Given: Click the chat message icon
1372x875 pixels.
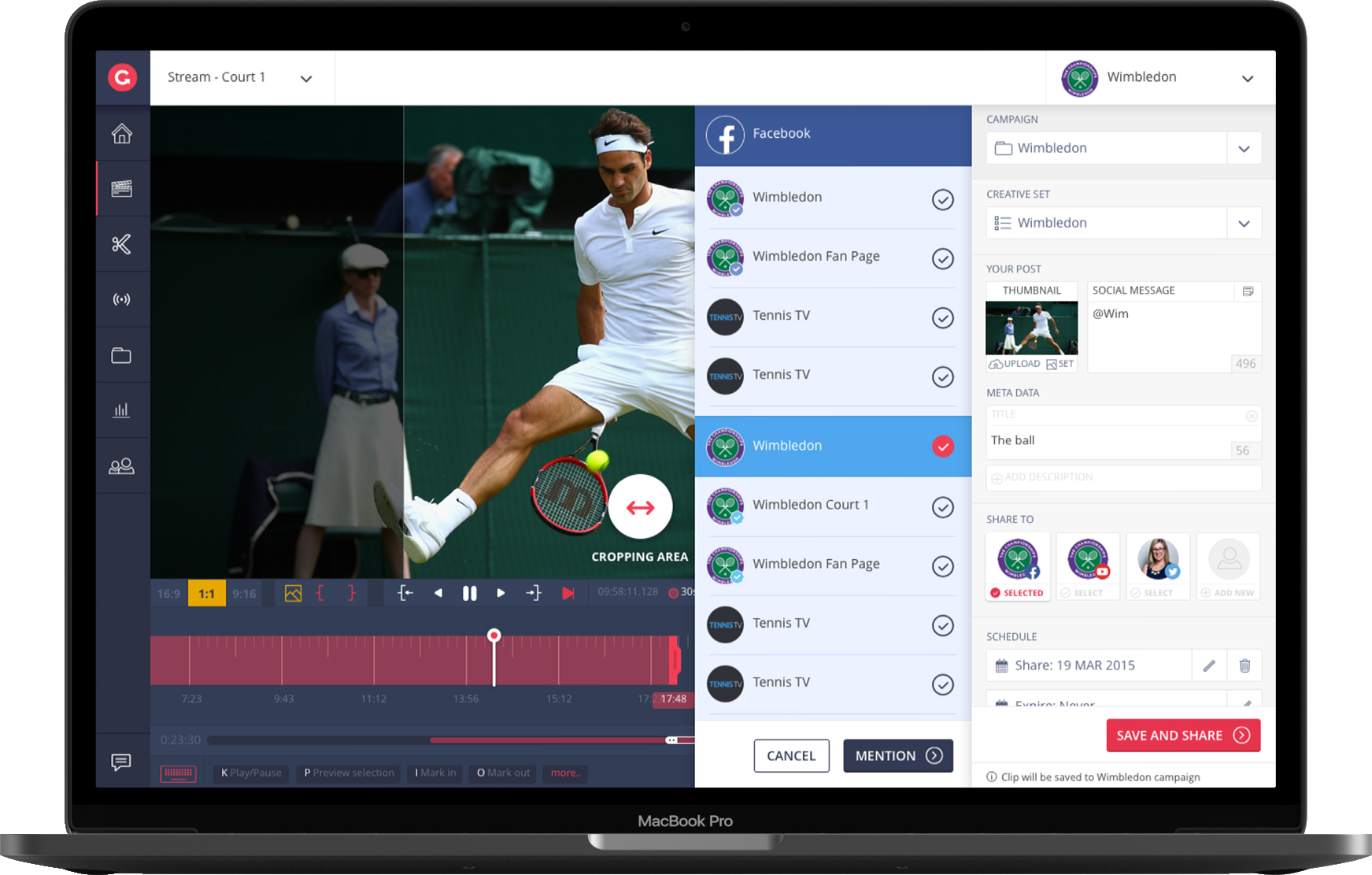Looking at the screenshot, I should [121, 762].
